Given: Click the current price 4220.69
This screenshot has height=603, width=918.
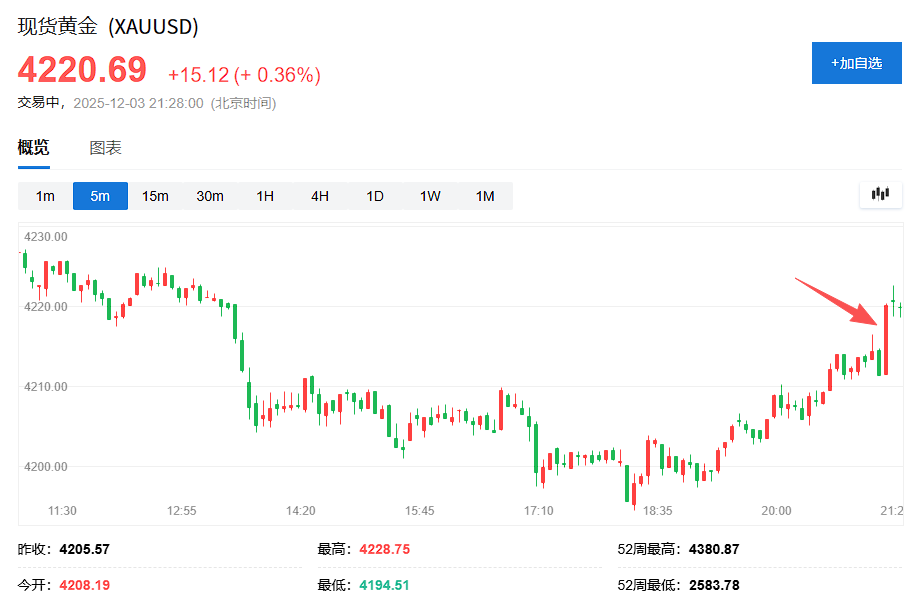Looking at the screenshot, I should click(x=80, y=70).
